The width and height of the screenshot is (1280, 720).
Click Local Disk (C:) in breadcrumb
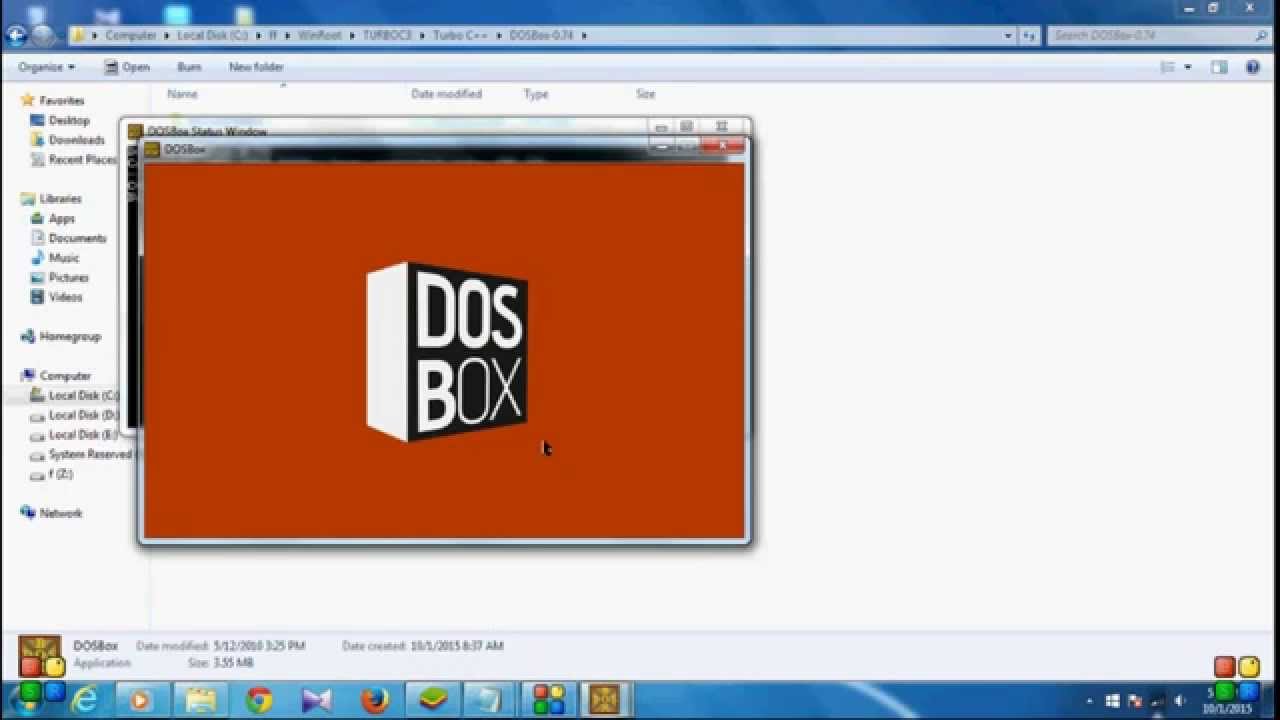click(212, 35)
